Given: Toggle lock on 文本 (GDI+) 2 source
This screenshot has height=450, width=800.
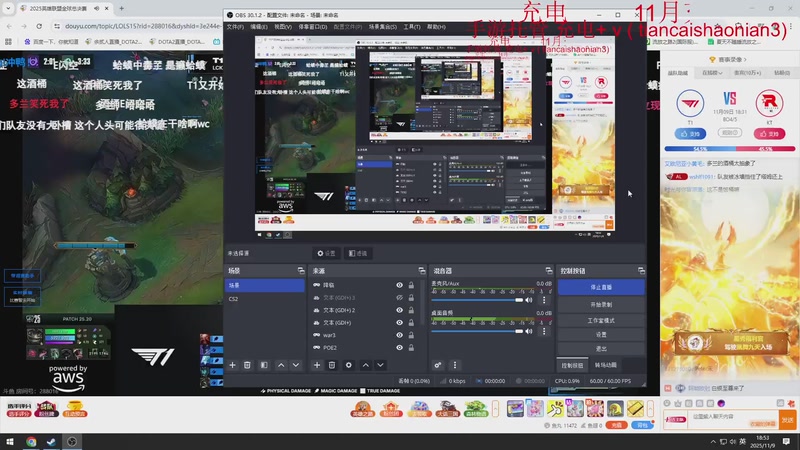Looking at the screenshot, I should [411, 310].
